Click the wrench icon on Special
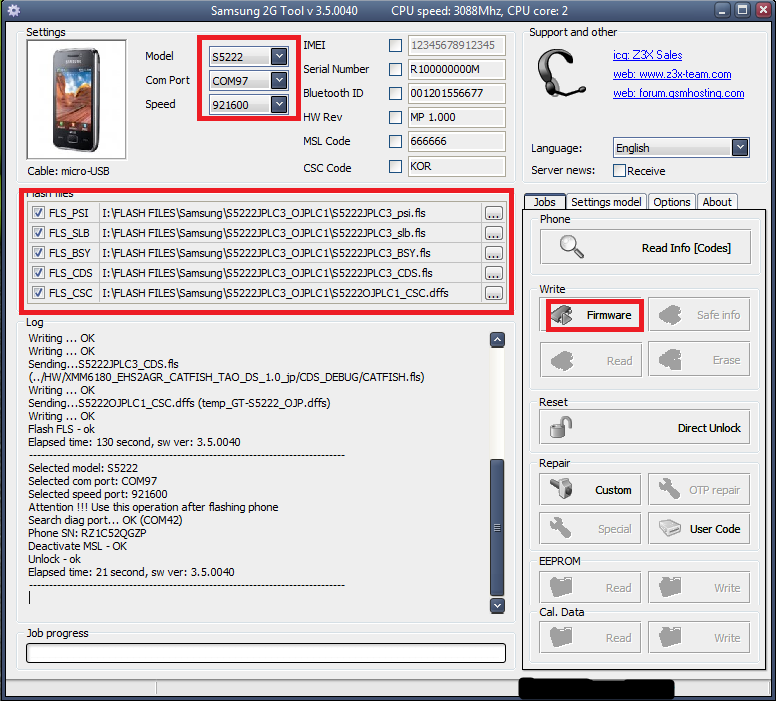Image resolution: width=776 pixels, height=701 pixels. pos(561,528)
